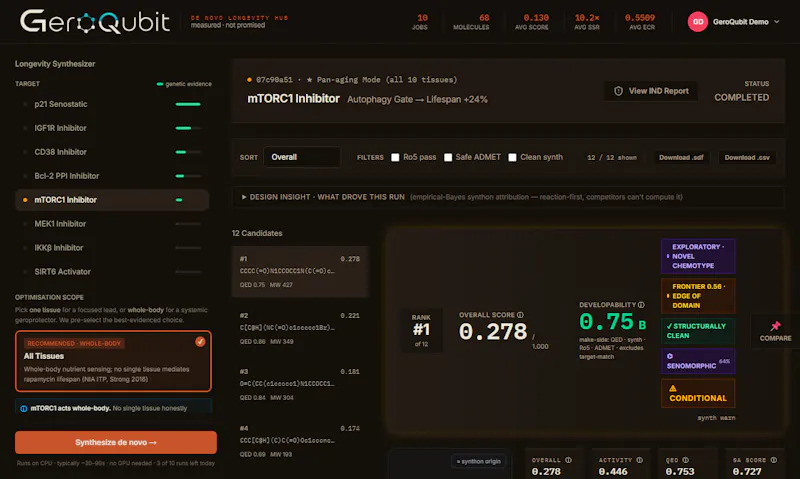
Task: Open the Sort Overall dropdown
Action: tap(302, 157)
